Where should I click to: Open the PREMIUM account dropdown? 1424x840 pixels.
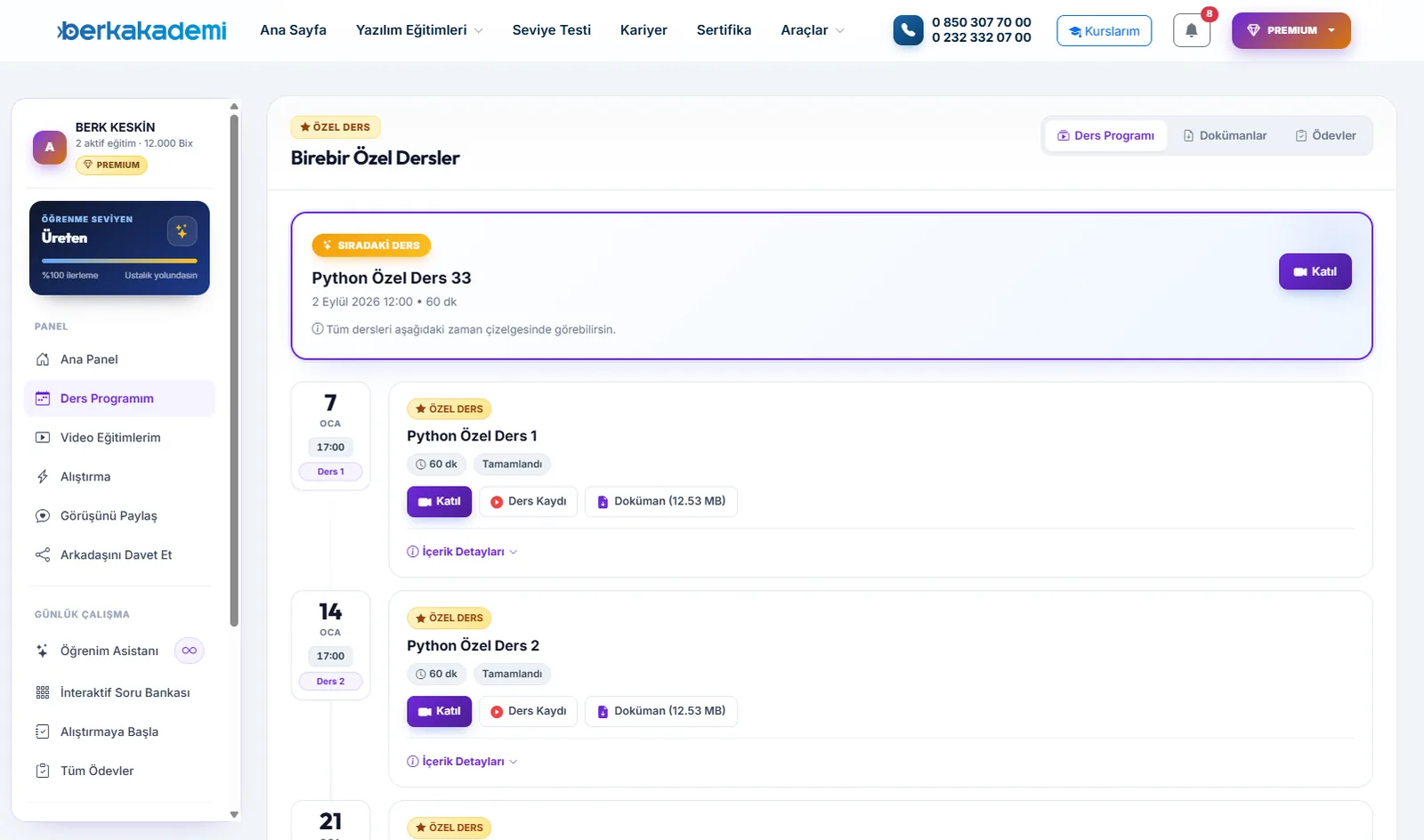[1291, 30]
